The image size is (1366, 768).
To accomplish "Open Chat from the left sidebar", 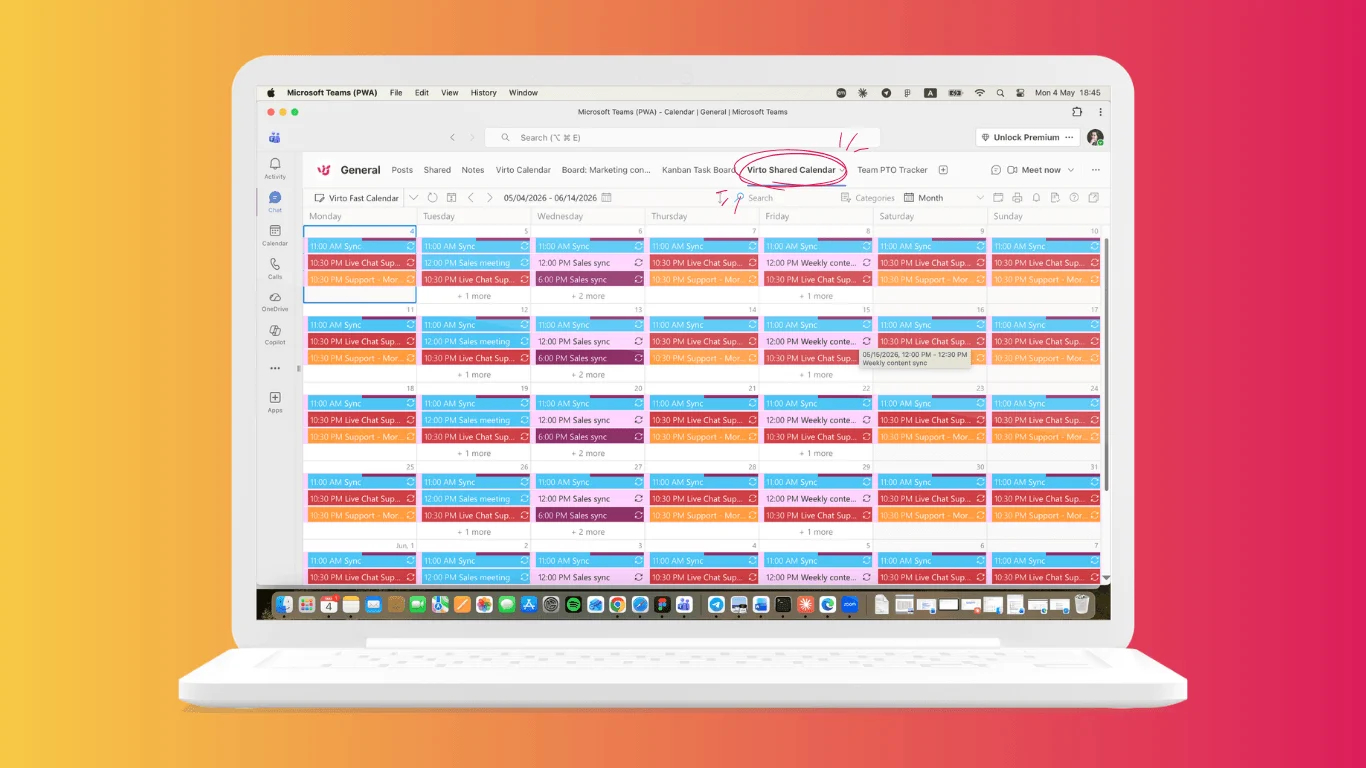I will tap(274, 201).
